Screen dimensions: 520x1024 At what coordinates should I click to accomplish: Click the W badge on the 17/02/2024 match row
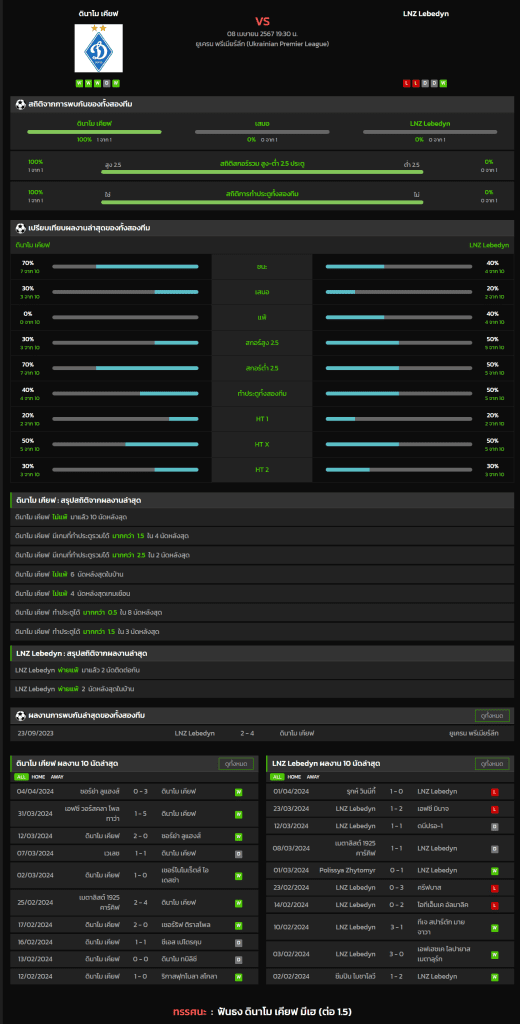pos(238,925)
